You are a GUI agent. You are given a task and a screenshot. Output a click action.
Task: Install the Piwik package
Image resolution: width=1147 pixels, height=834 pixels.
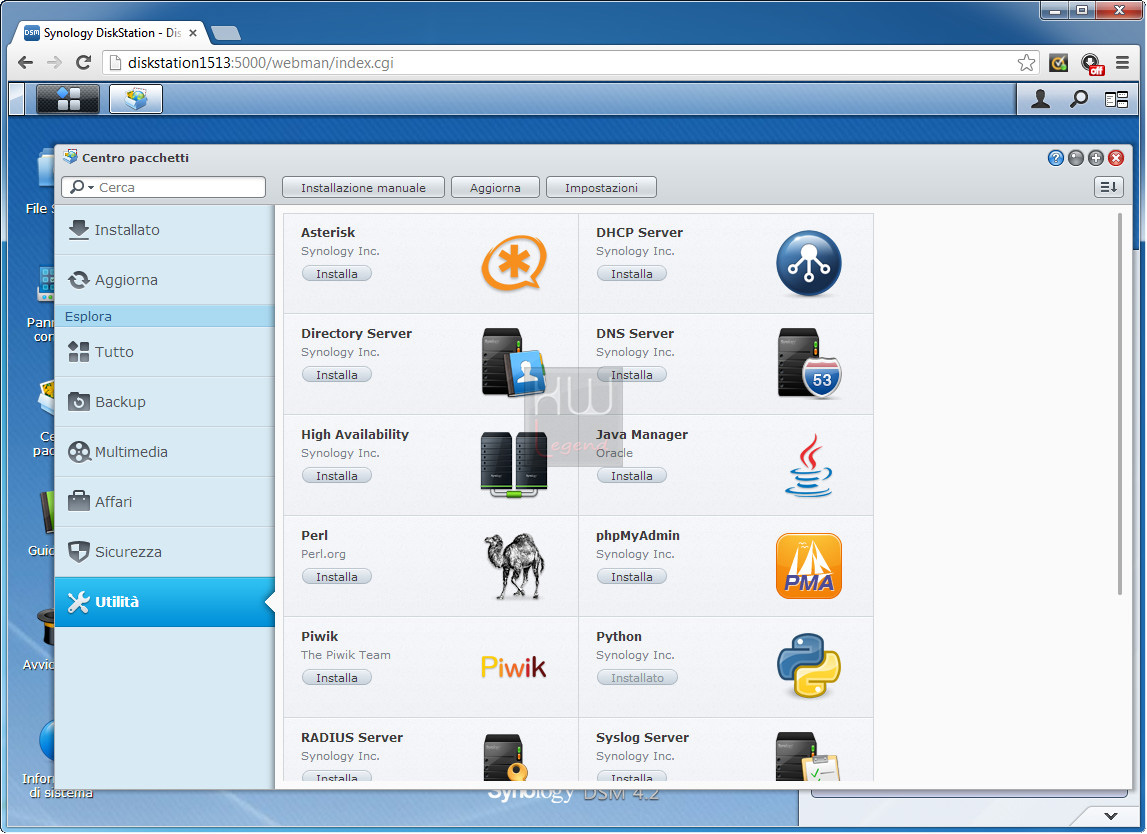point(336,677)
